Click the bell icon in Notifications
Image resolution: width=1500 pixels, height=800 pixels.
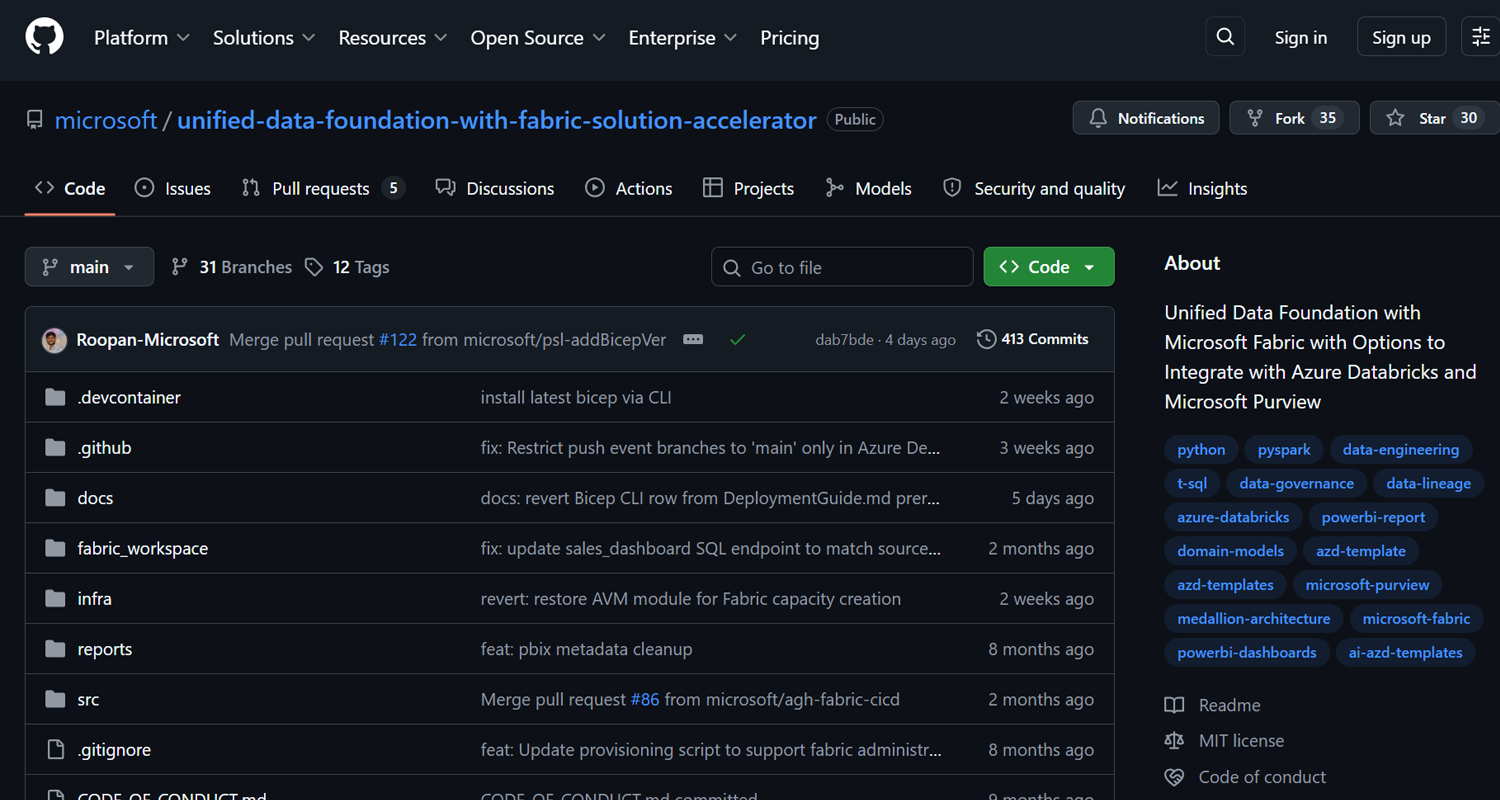pyautogui.click(x=1098, y=118)
